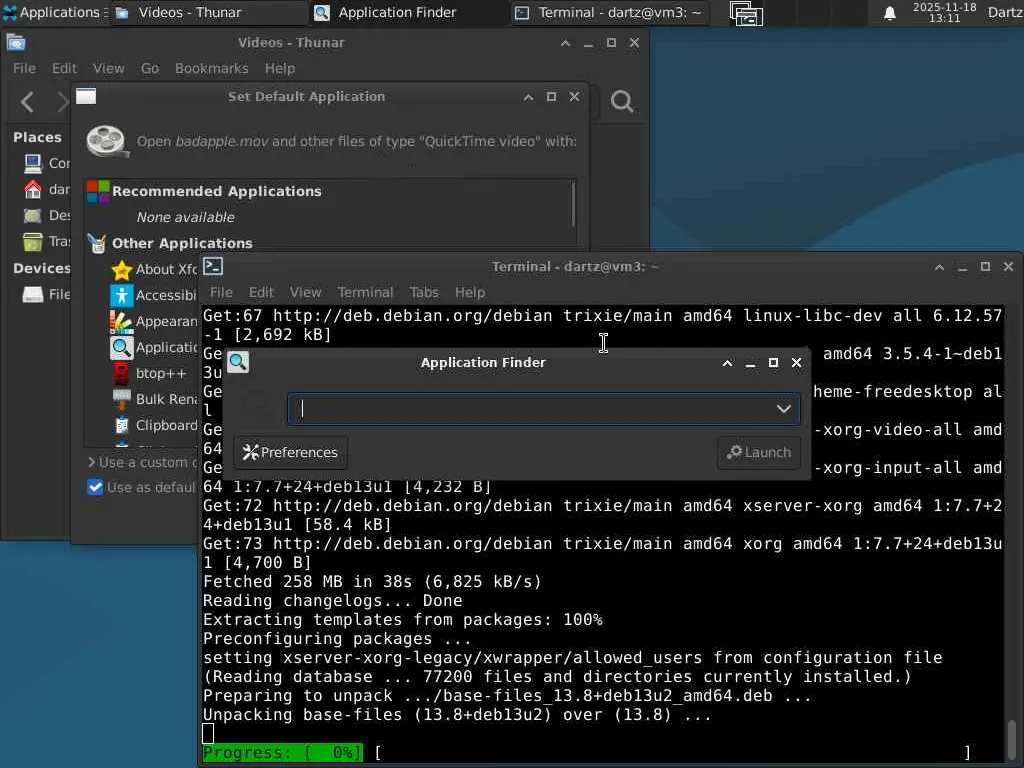
Task: Open the Terminal menu in terminal window
Action: 365,293
